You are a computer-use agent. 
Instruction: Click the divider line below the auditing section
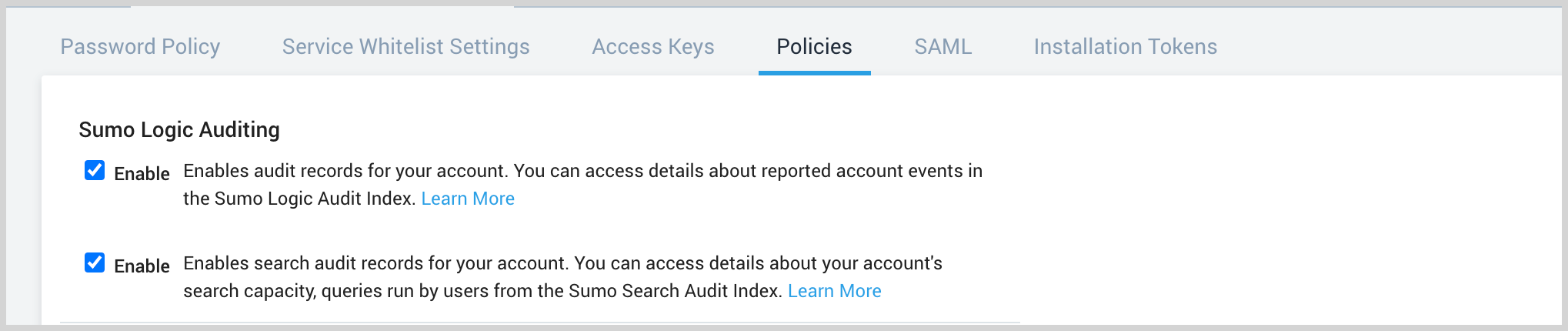click(539, 323)
